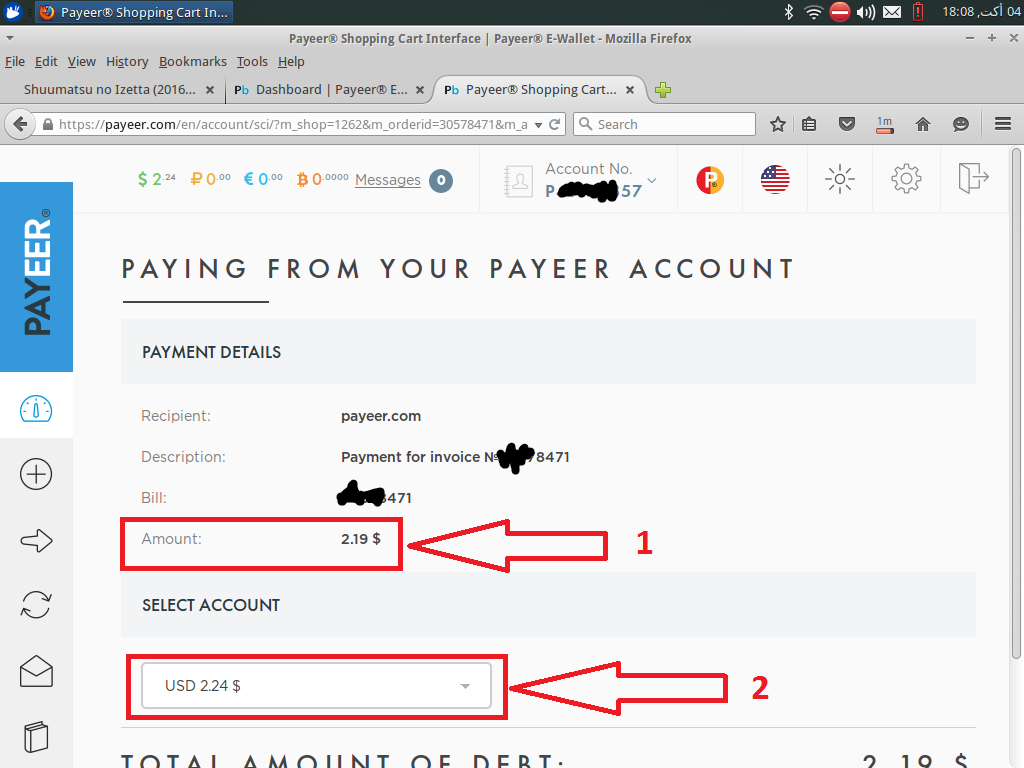Change language via US flag icon
The width and height of the screenshot is (1024, 768).
click(x=775, y=180)
